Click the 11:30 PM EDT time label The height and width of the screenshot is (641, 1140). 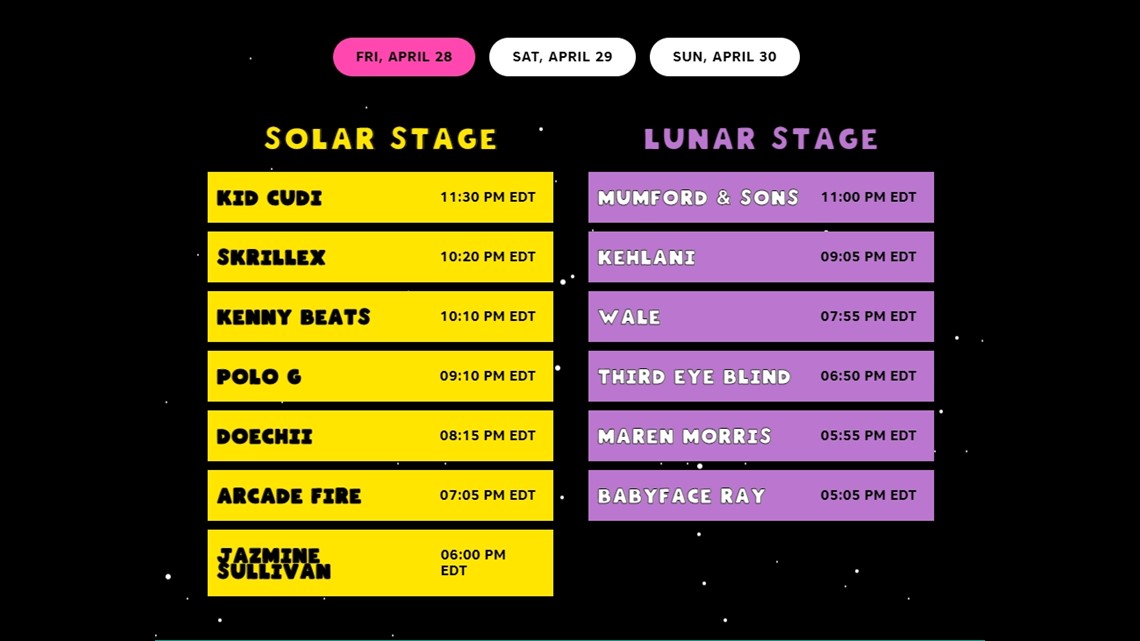[x=488, y=197]
